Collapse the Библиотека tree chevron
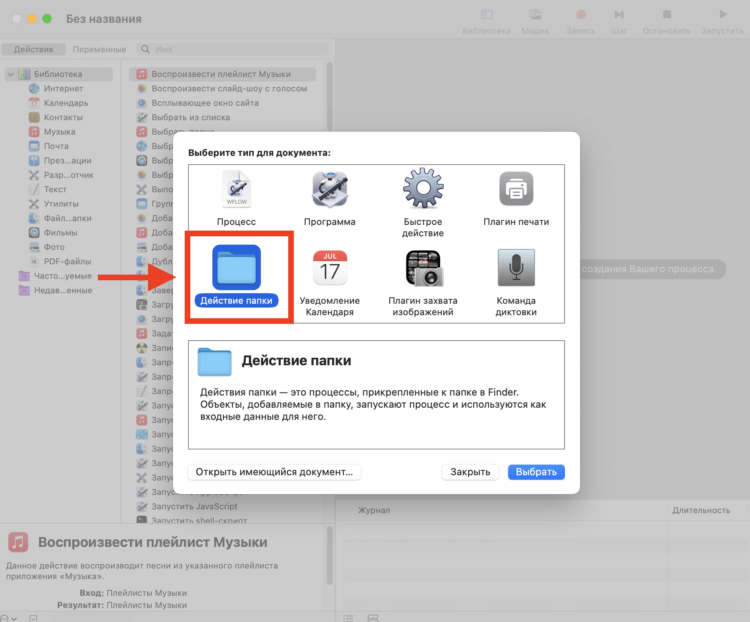 tap(11, 74)
